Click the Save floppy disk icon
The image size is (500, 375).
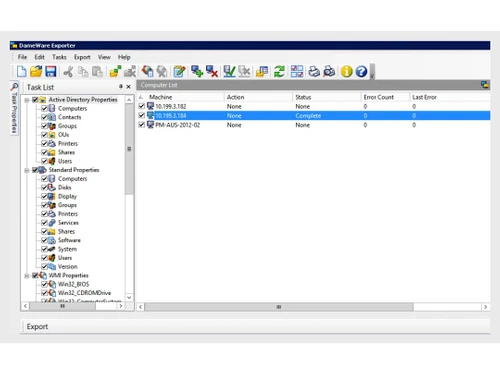[x=51, y=71]
